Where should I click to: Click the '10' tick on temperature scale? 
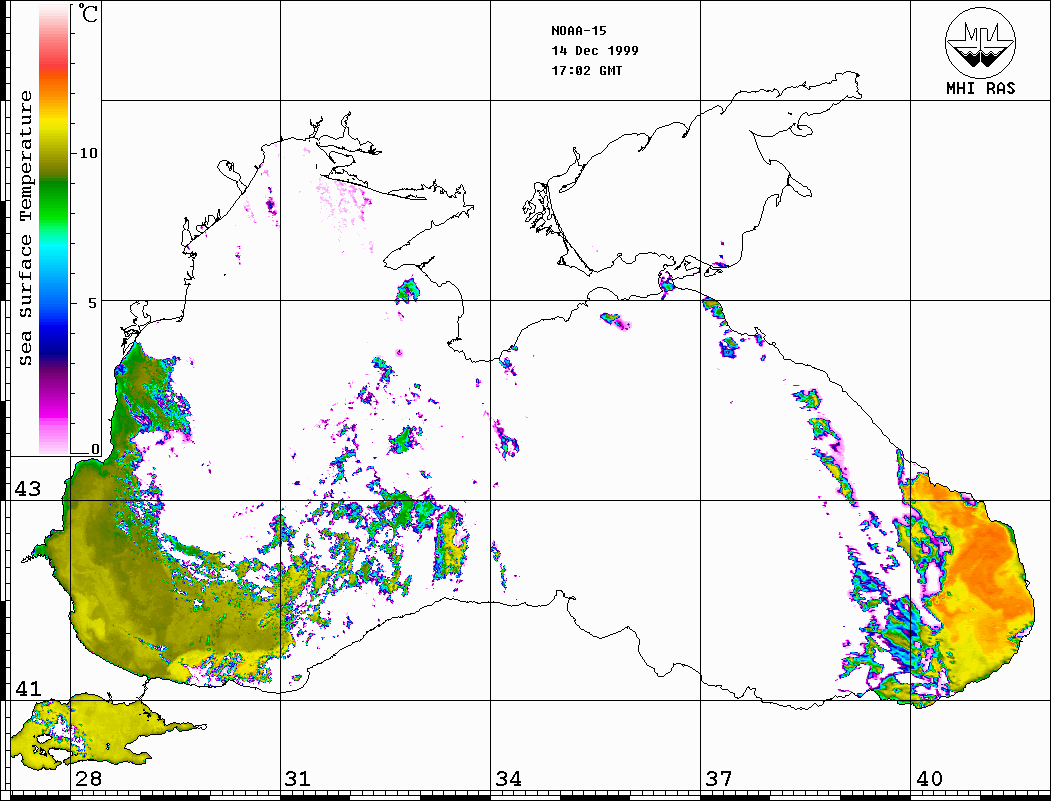pyautogui.click(x=88, y=153)
